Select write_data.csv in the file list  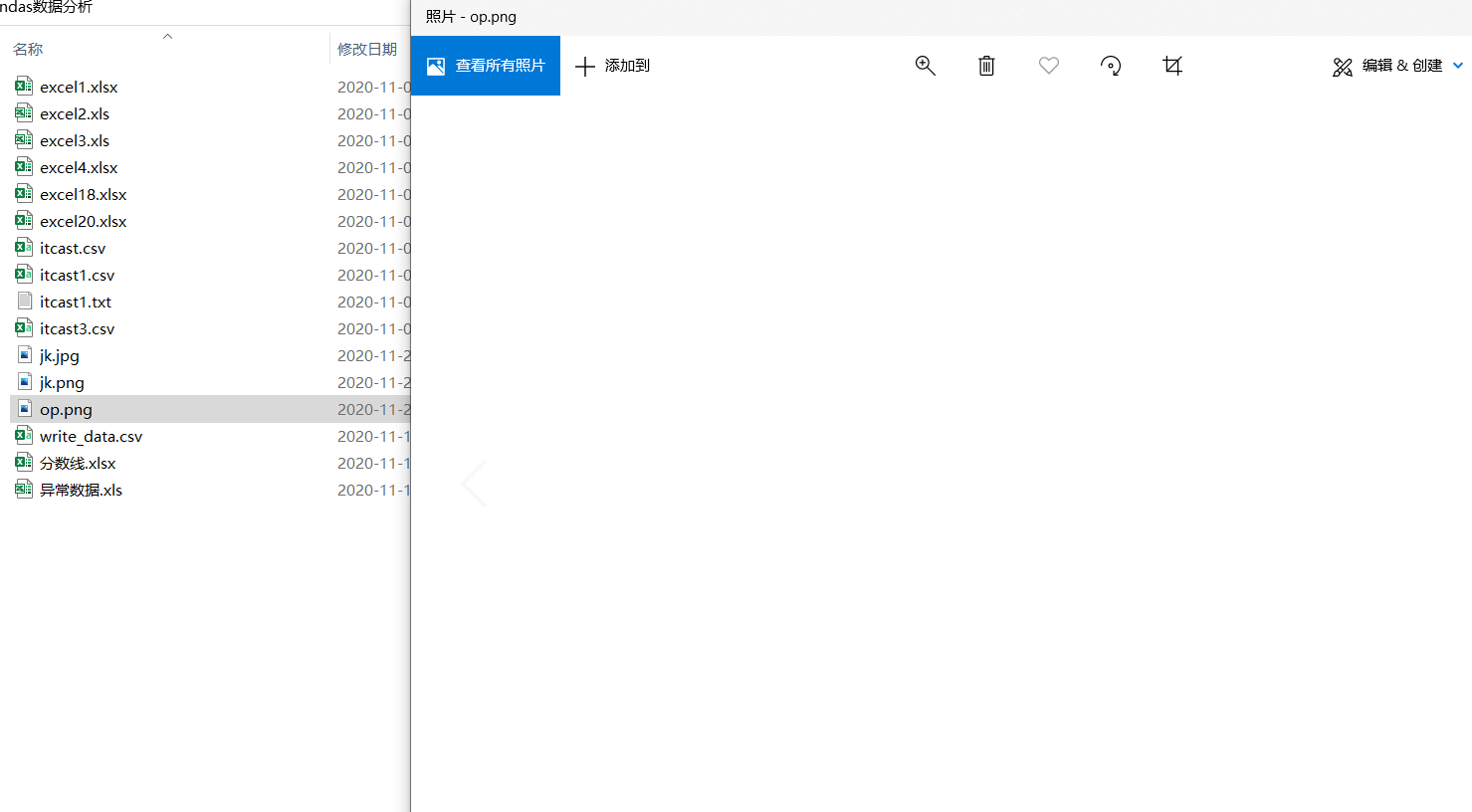(x=93, y=436)
